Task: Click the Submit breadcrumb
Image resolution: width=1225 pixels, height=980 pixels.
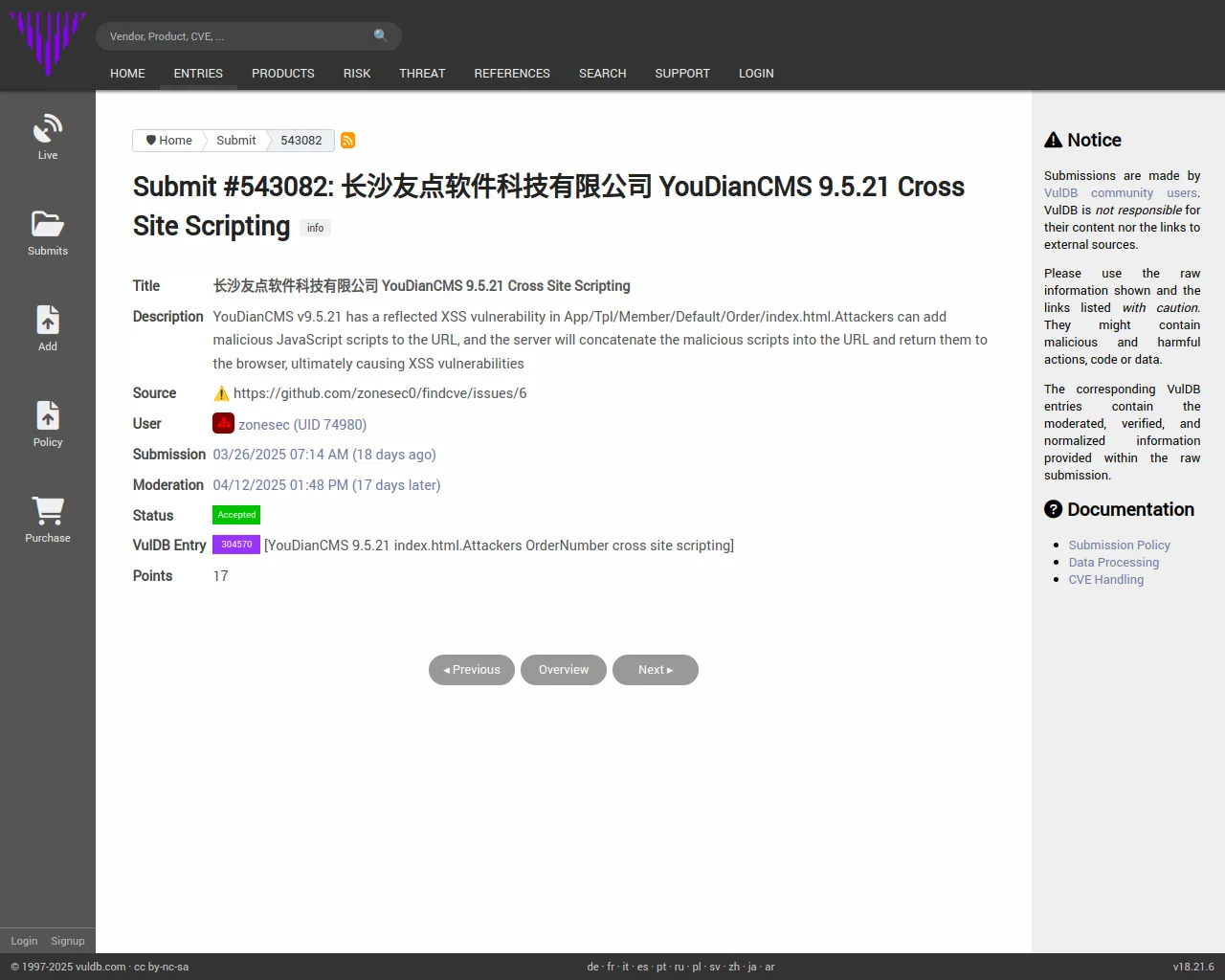Action: [235, 141]
